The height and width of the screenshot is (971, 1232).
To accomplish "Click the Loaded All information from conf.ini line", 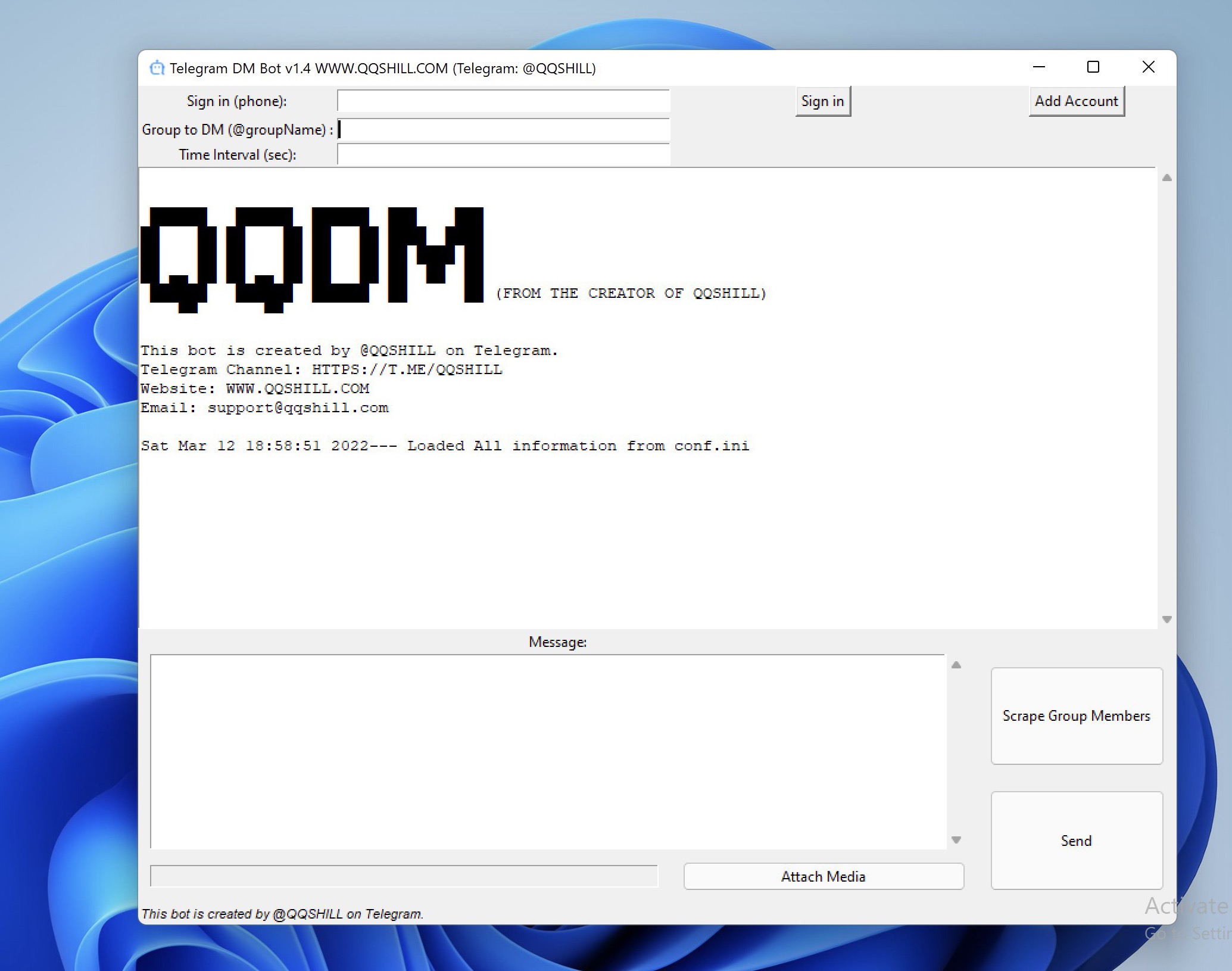I will click(x=445, y=446).
